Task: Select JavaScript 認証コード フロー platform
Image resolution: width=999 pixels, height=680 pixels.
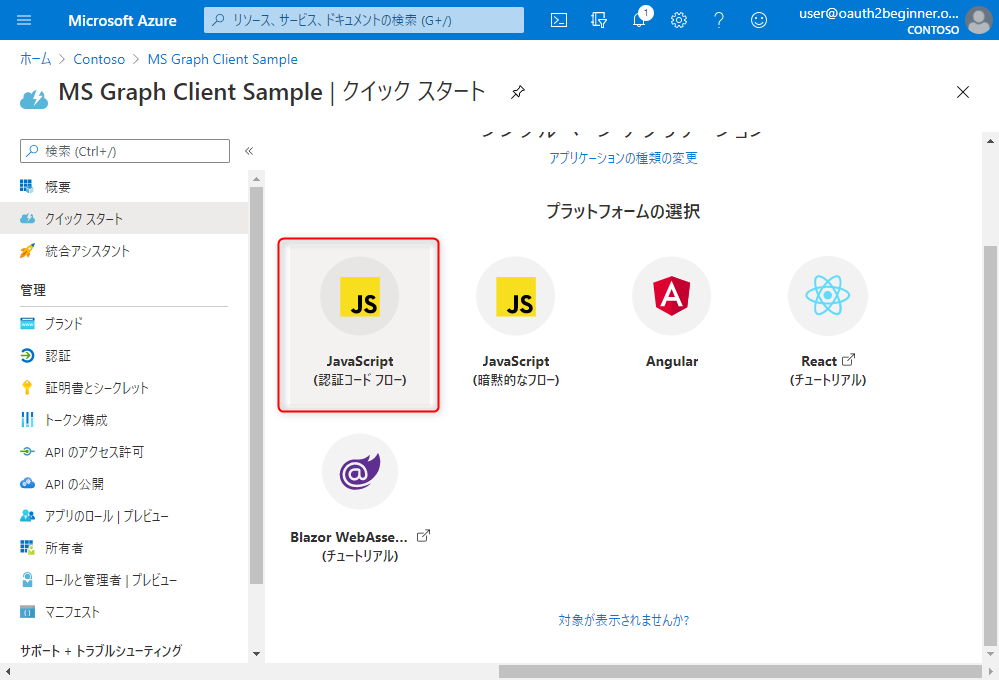Action: [359, 325]
